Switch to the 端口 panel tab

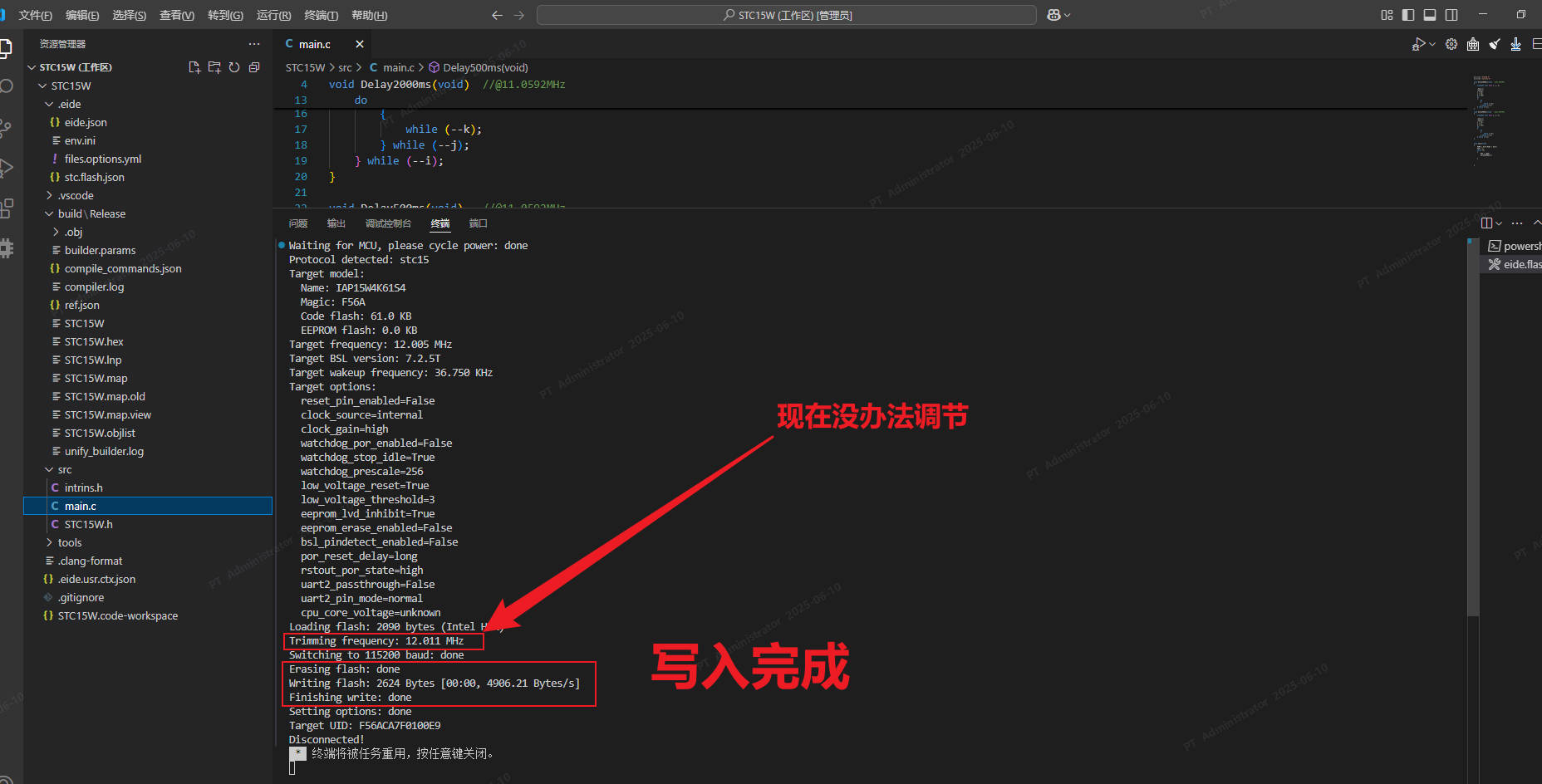(x=479, y=223)
